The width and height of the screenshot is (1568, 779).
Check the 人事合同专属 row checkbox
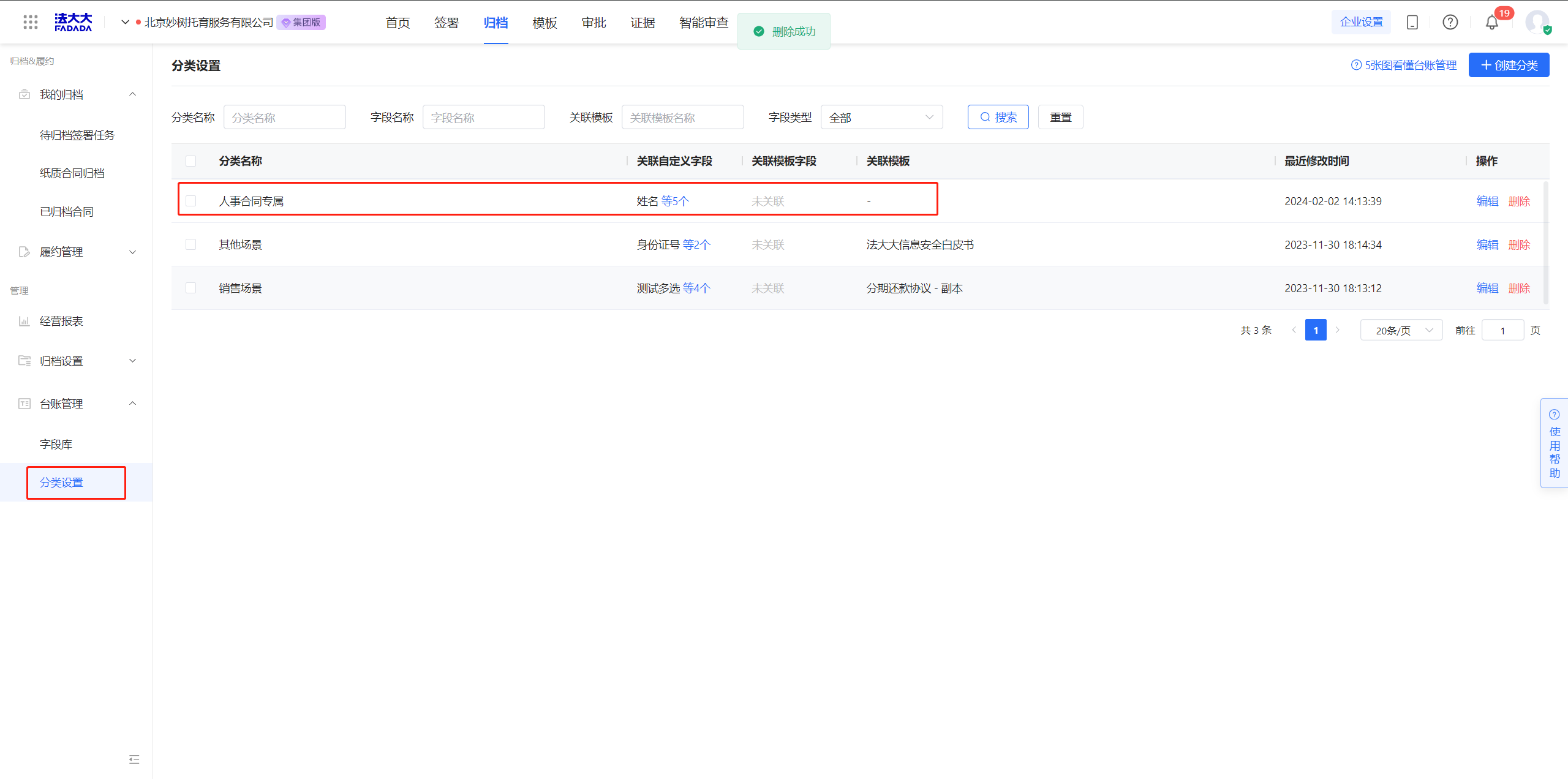coord(191,201)
